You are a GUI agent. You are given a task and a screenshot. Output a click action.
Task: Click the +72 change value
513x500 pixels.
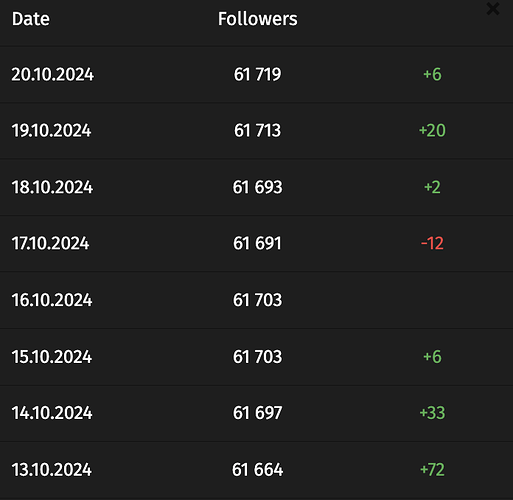432,469
